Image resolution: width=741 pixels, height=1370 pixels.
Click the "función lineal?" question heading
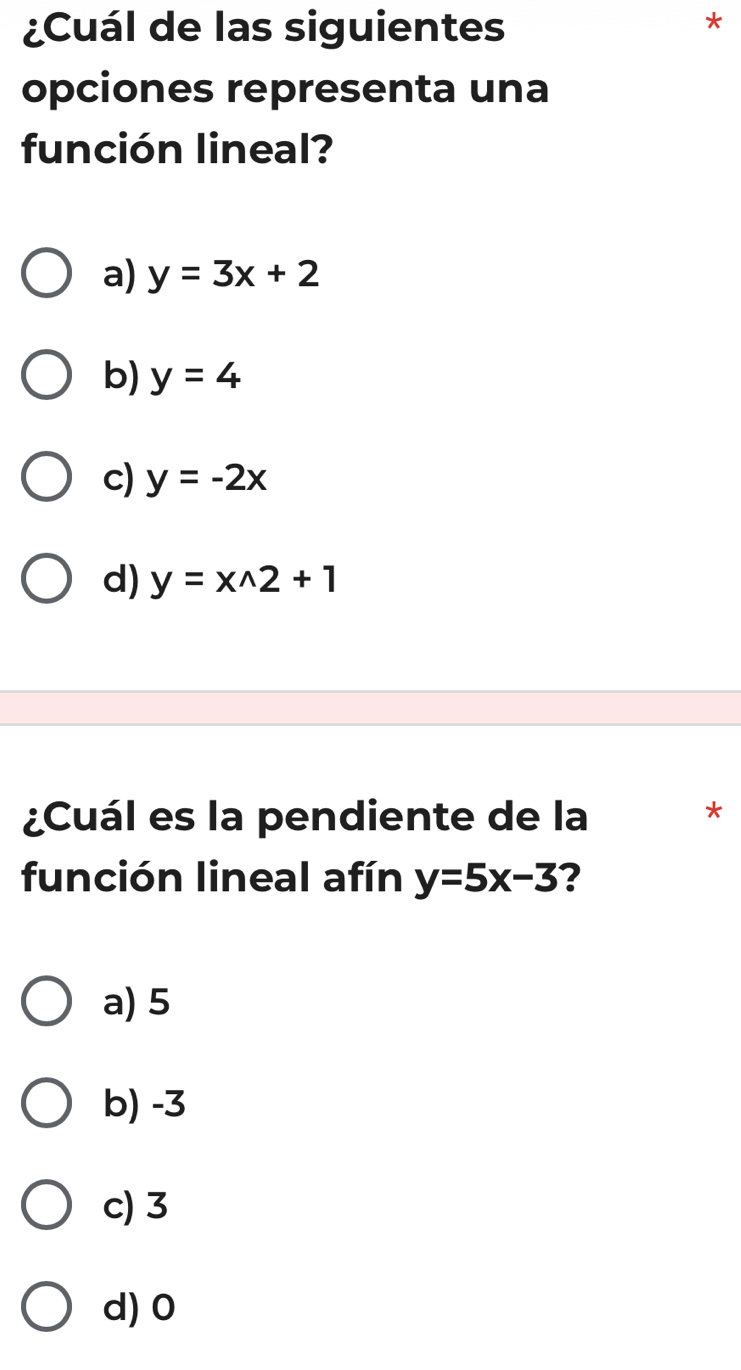coord(285,89)
